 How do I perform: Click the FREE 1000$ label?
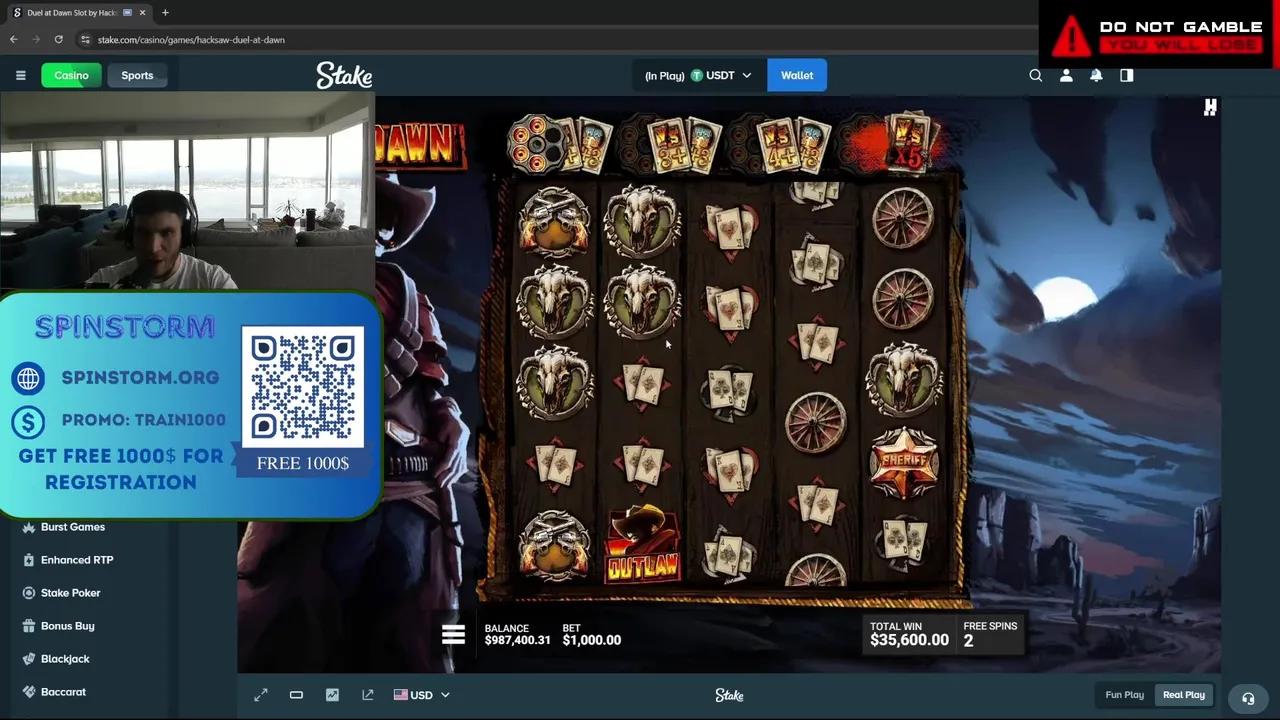[302, 463]
